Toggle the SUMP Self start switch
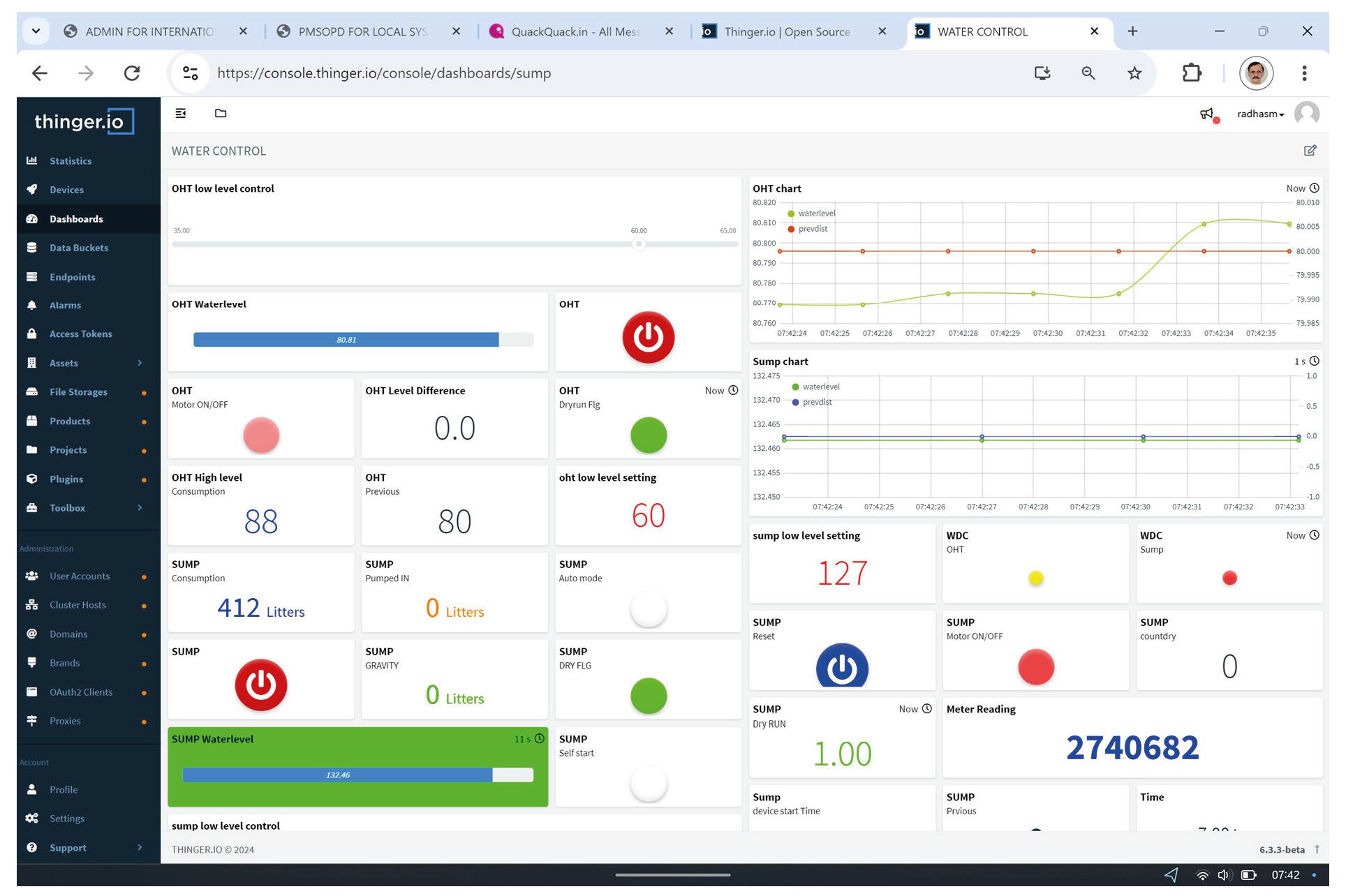Screen dimensions: 1346x896 [x=648, y=784]
